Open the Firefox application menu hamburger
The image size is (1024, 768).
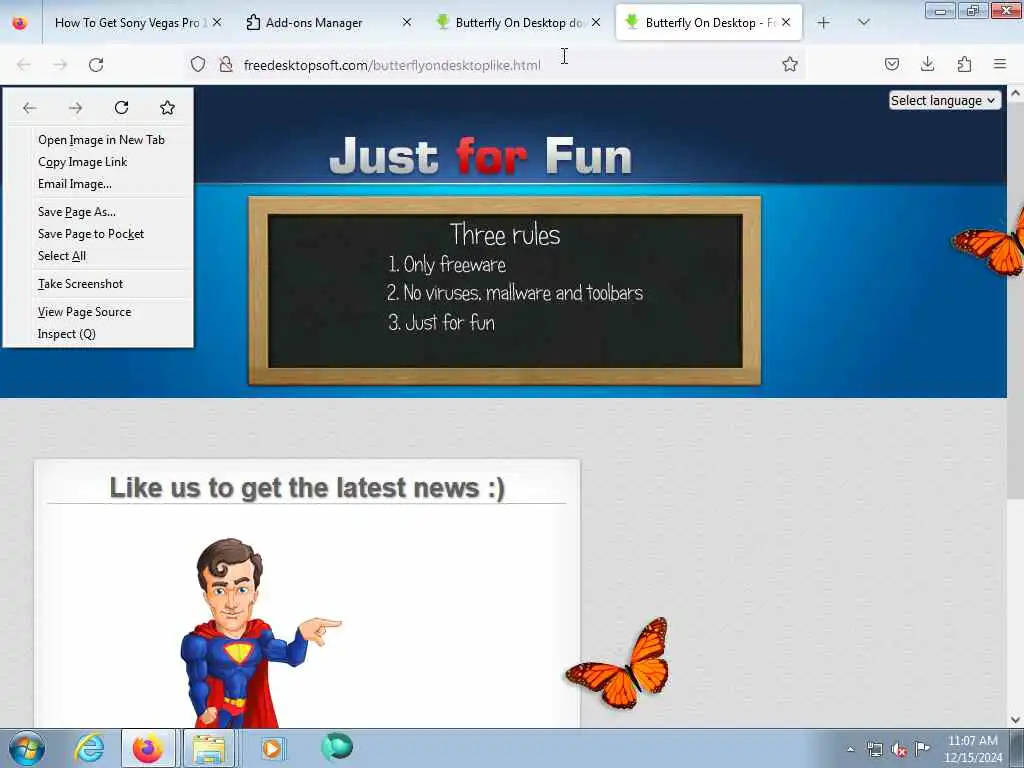[x=1000, y=65]
